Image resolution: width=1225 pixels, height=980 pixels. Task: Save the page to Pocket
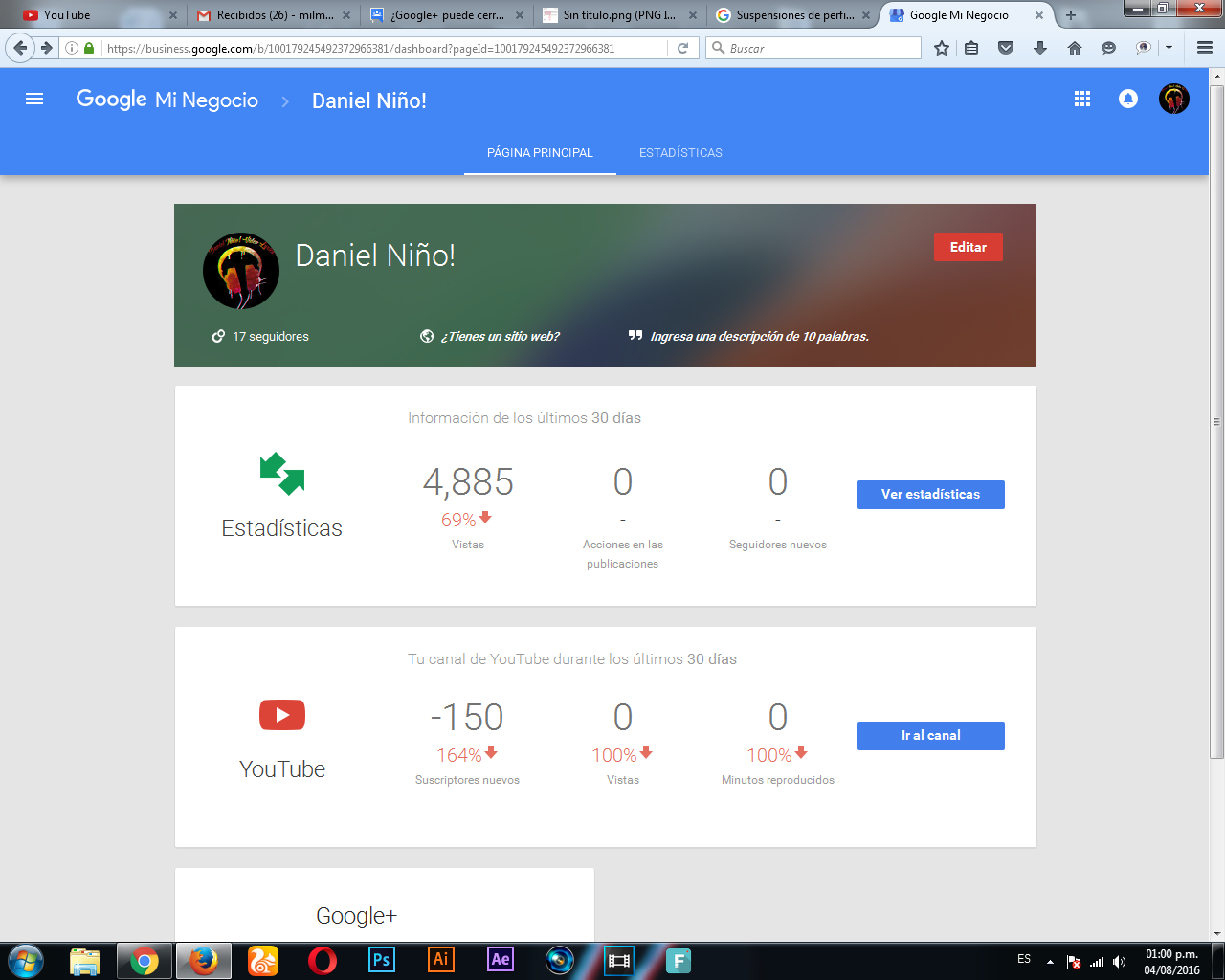[1006, 48]
